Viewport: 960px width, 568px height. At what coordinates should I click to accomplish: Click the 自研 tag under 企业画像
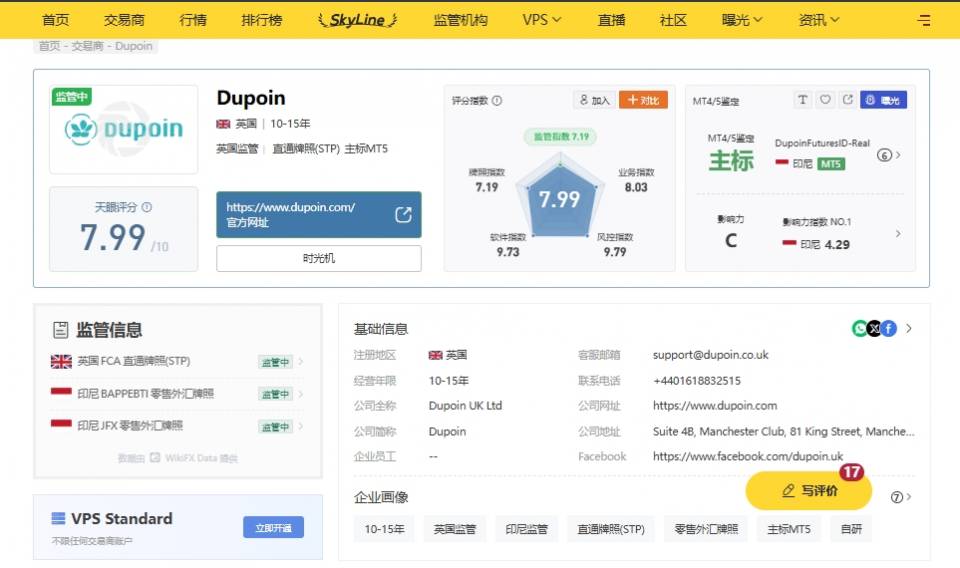851,529
